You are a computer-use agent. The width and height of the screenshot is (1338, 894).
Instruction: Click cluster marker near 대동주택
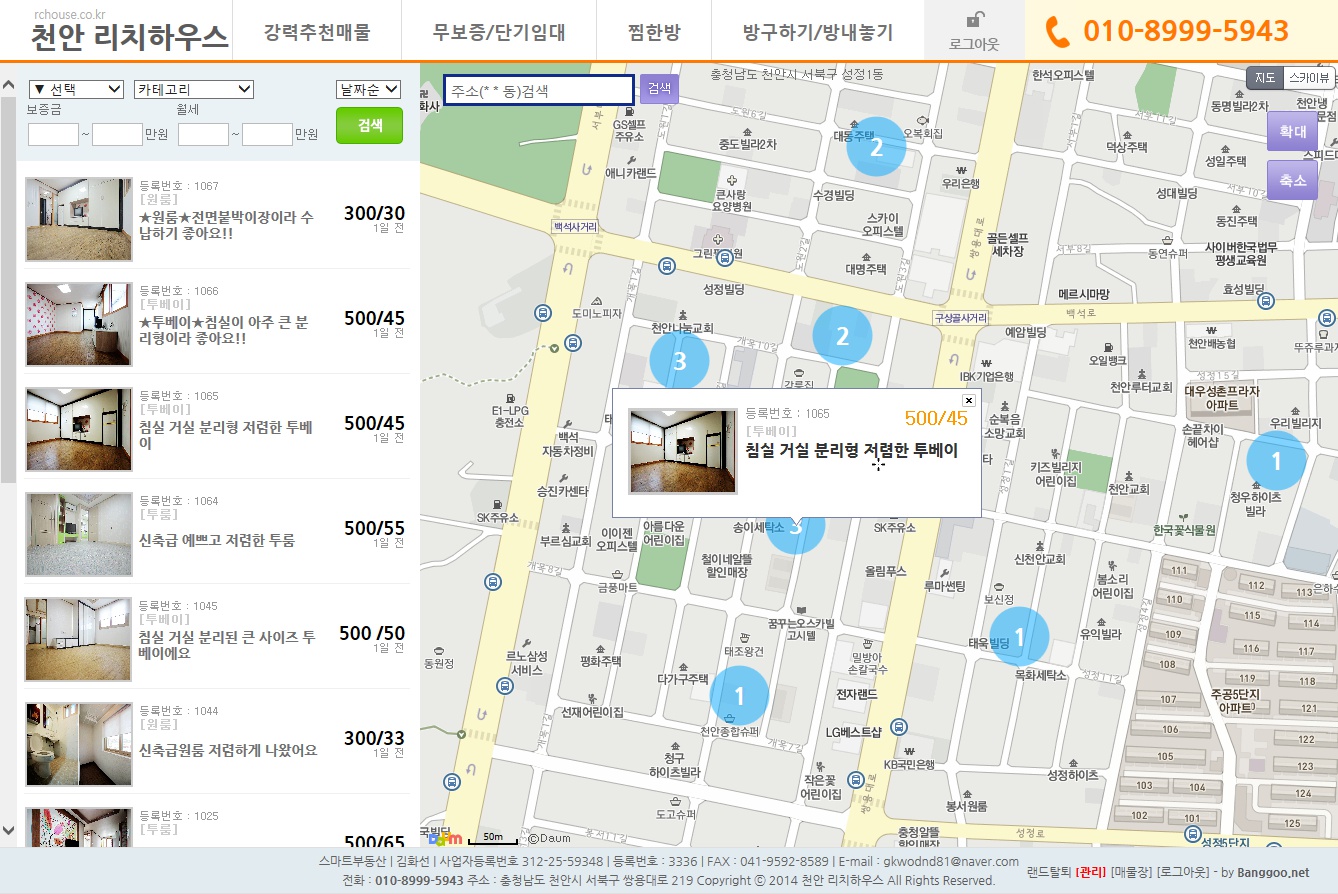876,148
